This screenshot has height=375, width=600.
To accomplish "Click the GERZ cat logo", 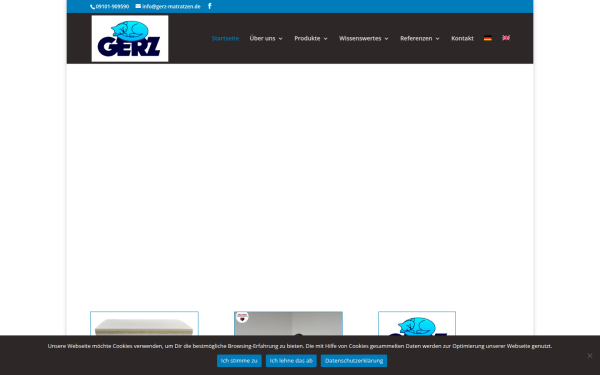I will tap(130, 38).
